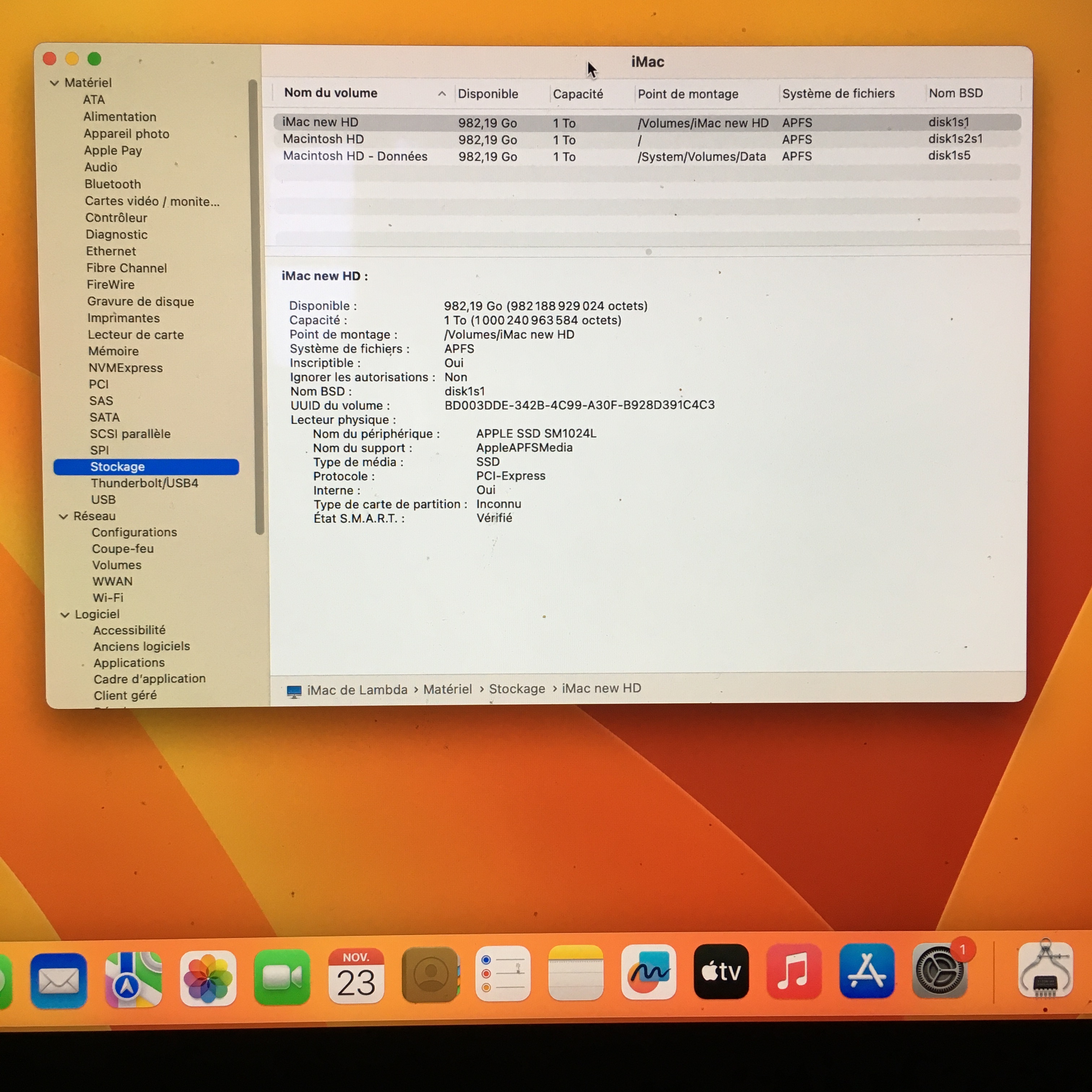
Task: Show Mémoire information
Action: [x=114, y=352]
